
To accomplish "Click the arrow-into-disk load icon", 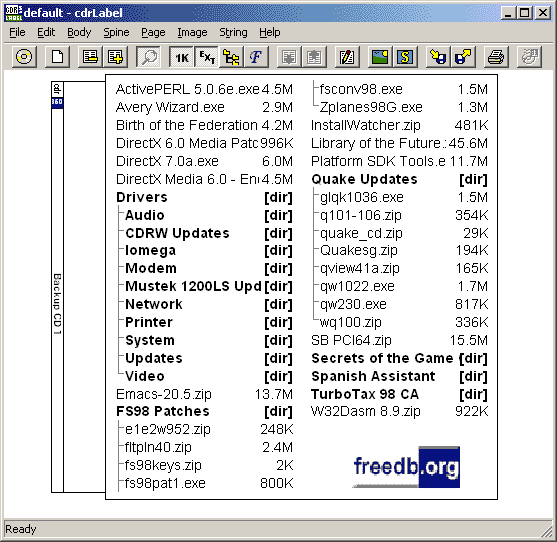I will 438,57.
